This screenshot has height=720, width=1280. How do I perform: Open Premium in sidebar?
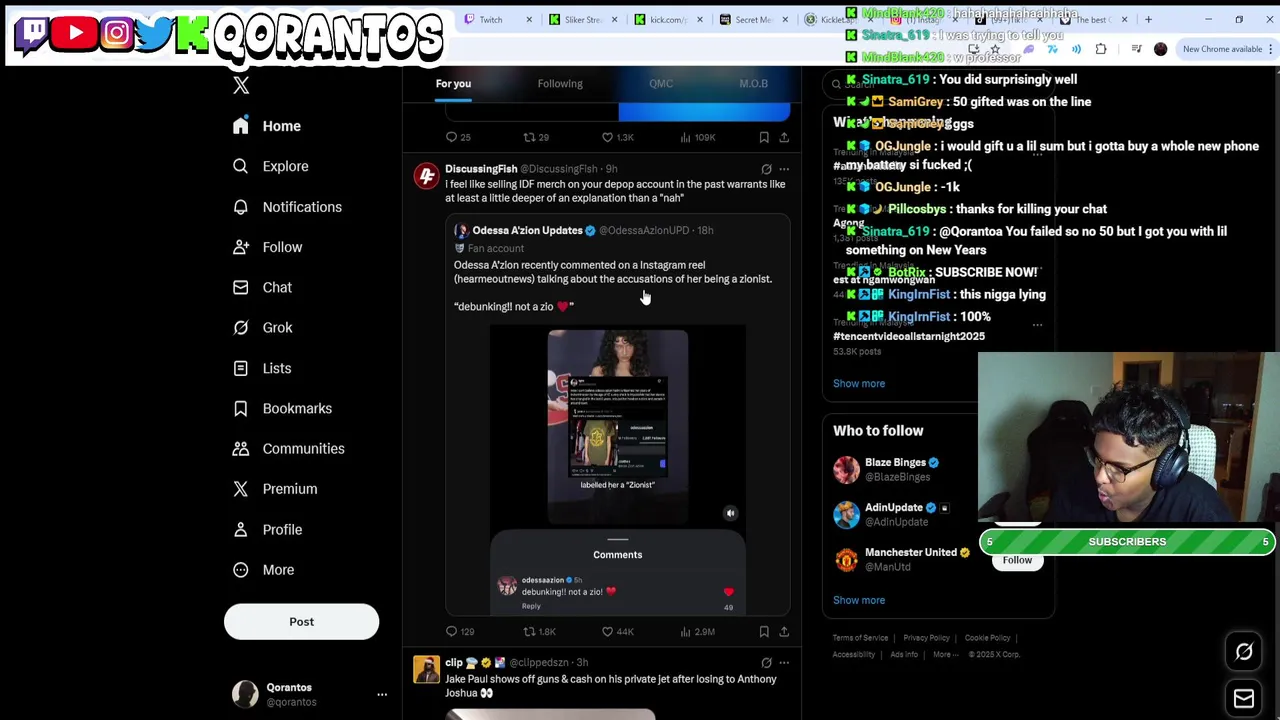tap(275, 489)
